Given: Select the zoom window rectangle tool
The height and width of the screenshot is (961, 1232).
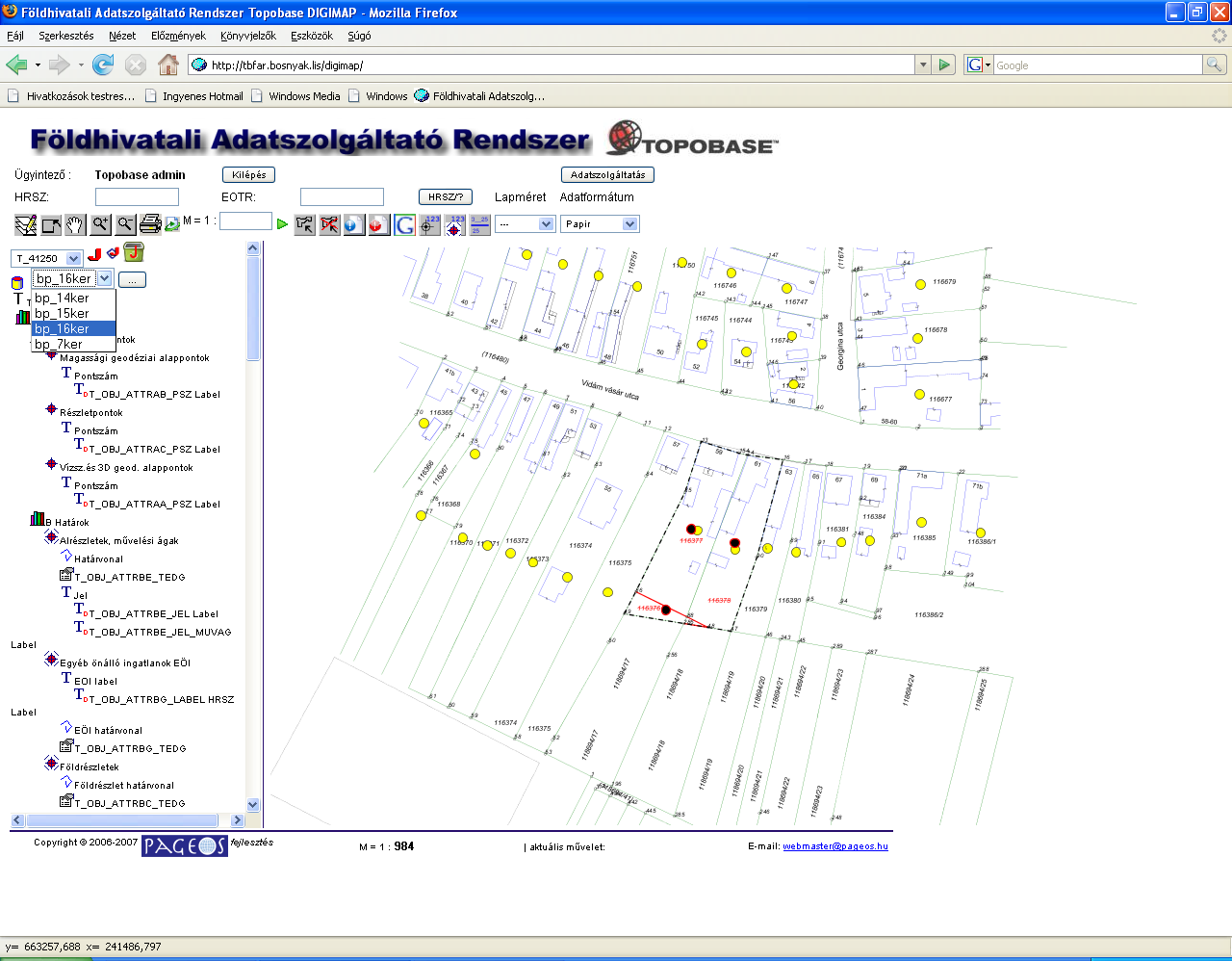Looking at the screenshot, I should tap(51, 224).
